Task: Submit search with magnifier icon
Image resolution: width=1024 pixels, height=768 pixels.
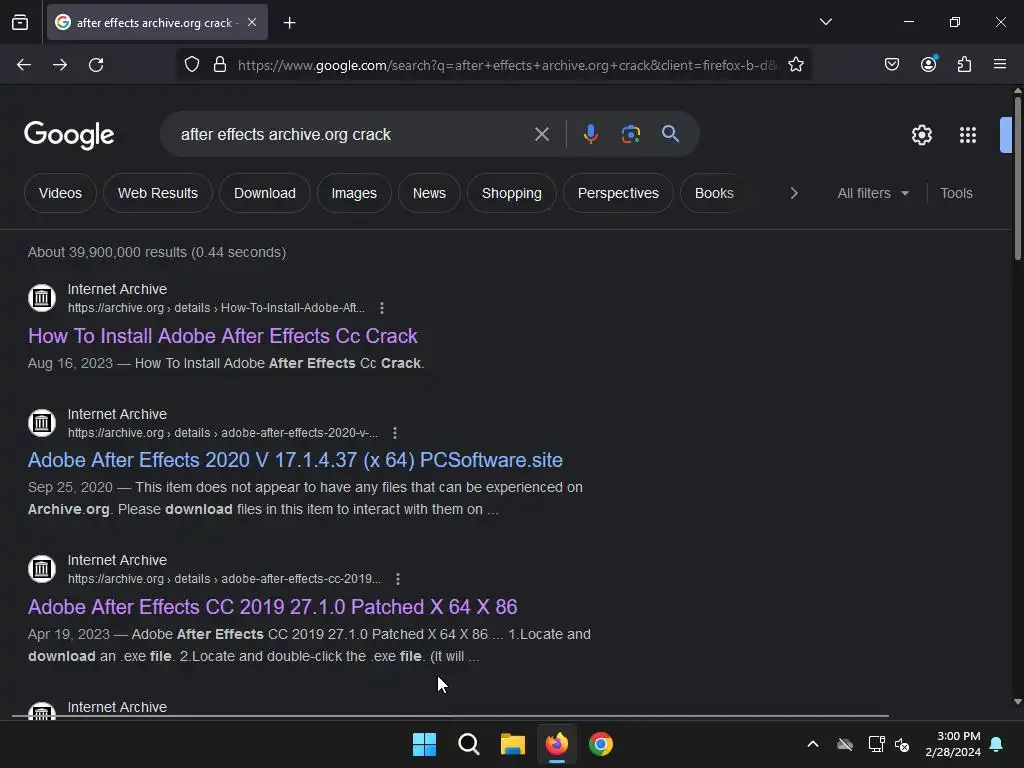Action: [x=670, y=134]
